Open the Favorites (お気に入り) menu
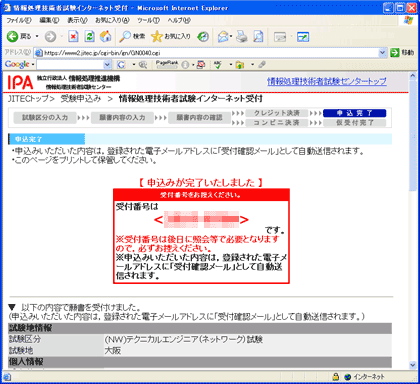 112,20
